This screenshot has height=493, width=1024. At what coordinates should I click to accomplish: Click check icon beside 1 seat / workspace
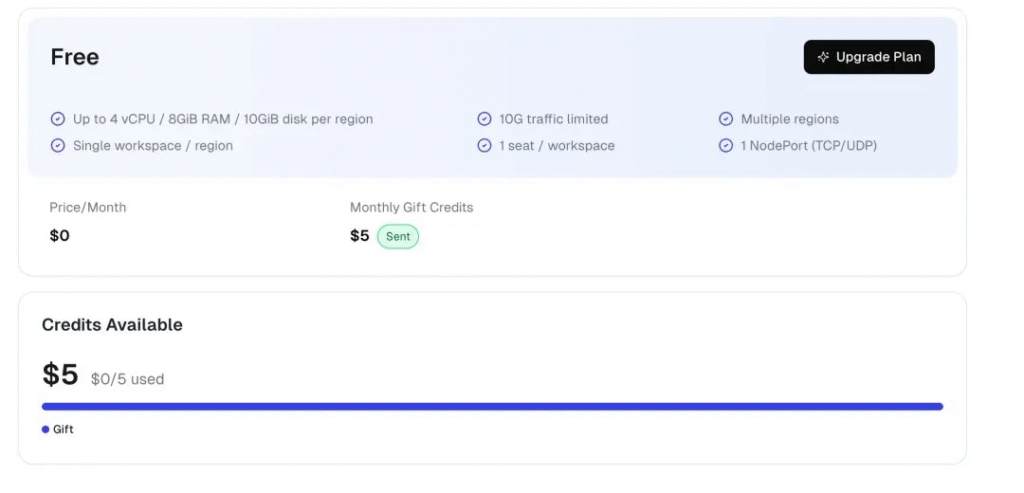[485, 146]
